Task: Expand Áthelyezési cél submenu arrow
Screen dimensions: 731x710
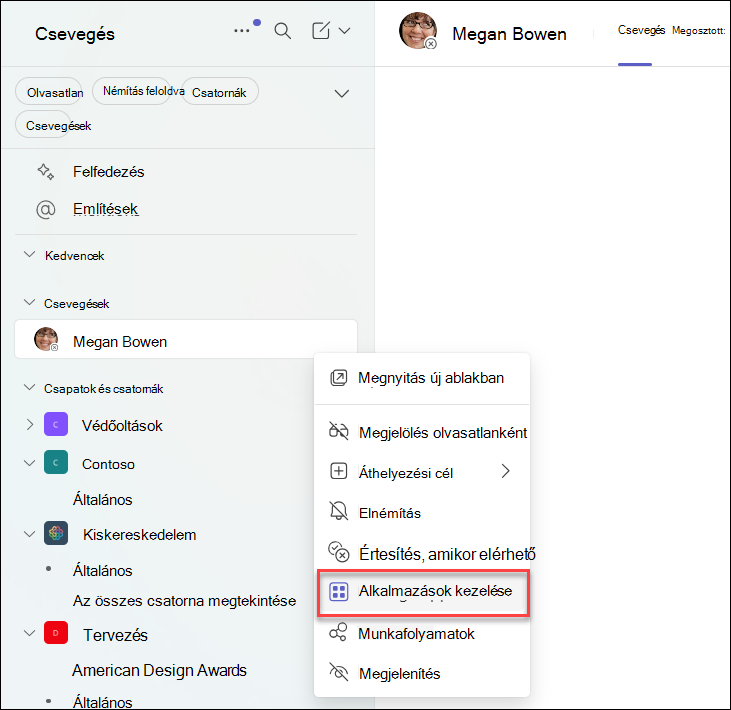Action: (506, 471)
